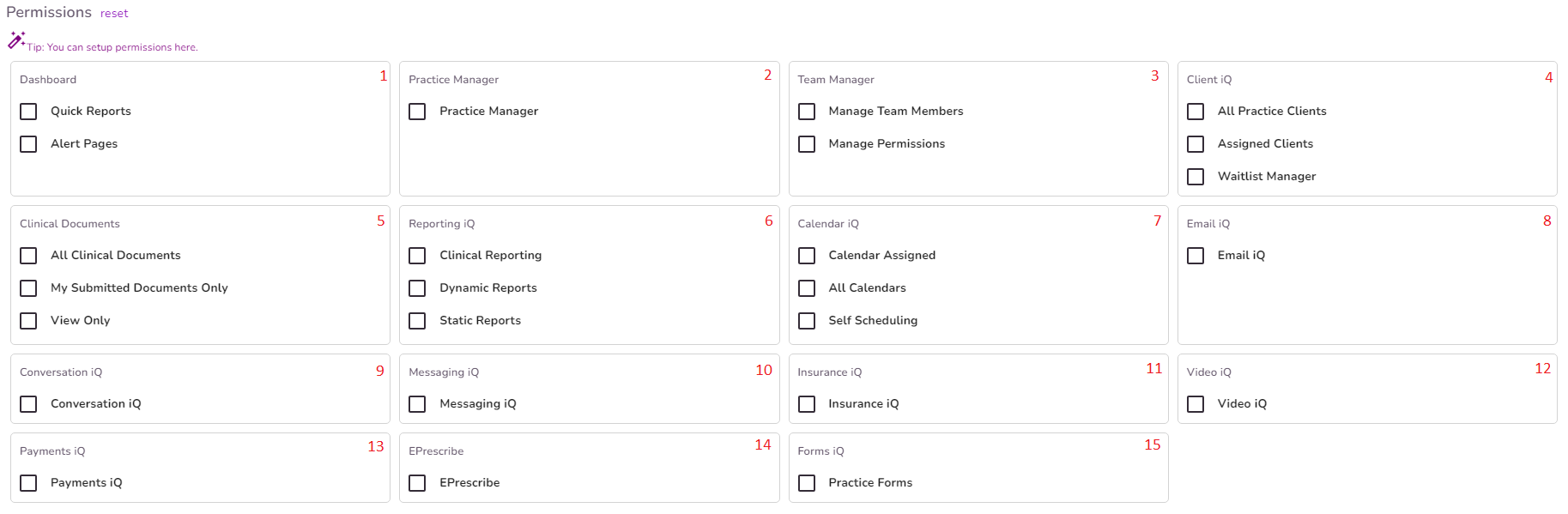Image resolution: width=1568 pixels, height=514 pixels.
Task: Enable All Clinical Documents
Action: [28, 255]
